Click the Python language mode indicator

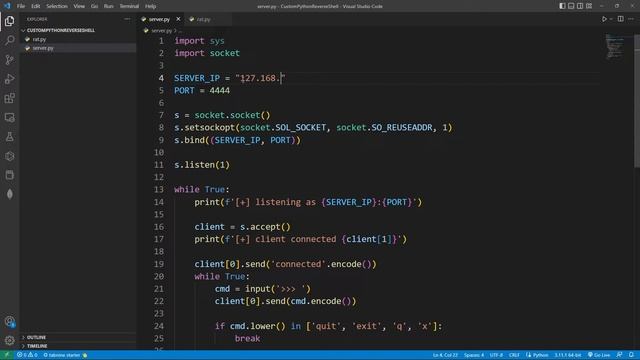point(537,355)
